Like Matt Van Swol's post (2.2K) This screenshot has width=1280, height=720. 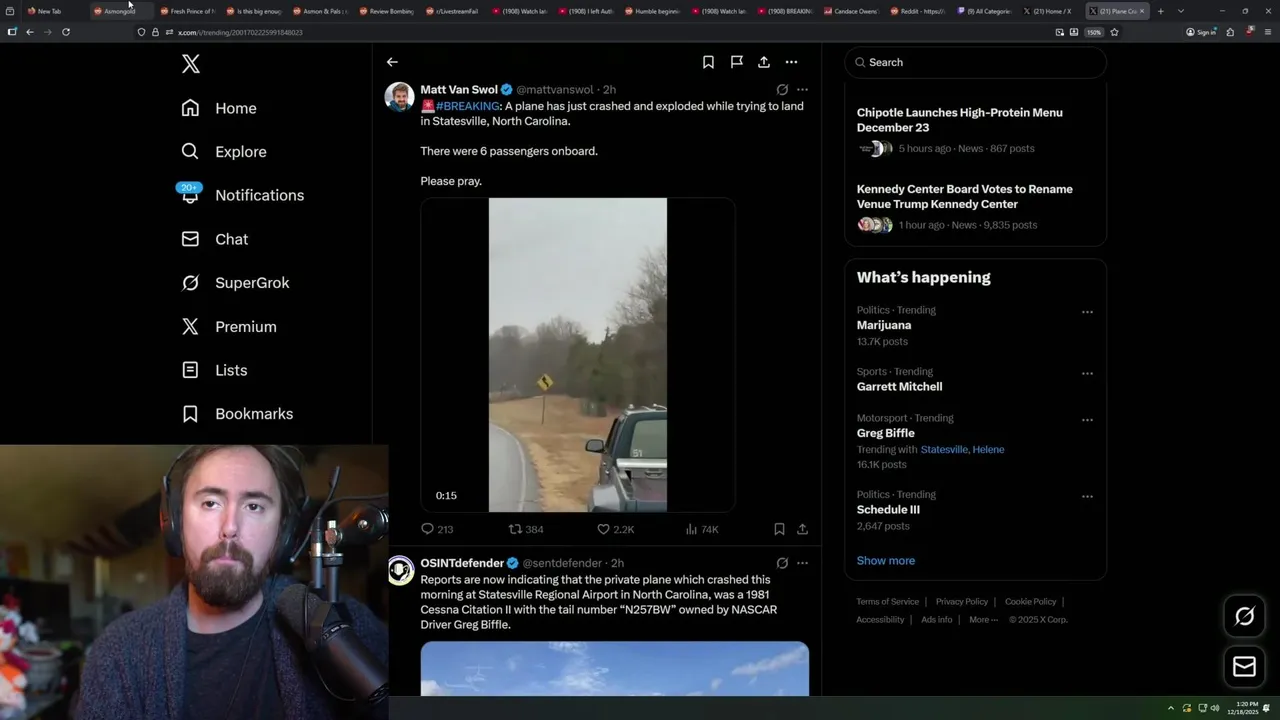coord(615,529)
